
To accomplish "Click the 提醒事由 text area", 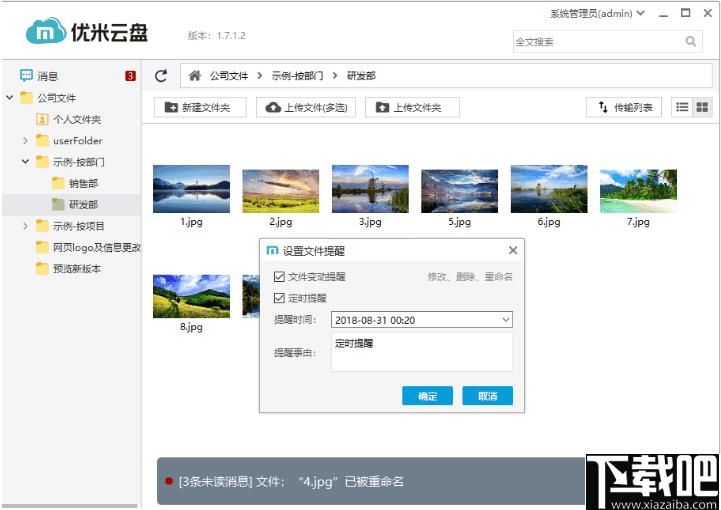I will pyautogui.click(x=422, y=352).
